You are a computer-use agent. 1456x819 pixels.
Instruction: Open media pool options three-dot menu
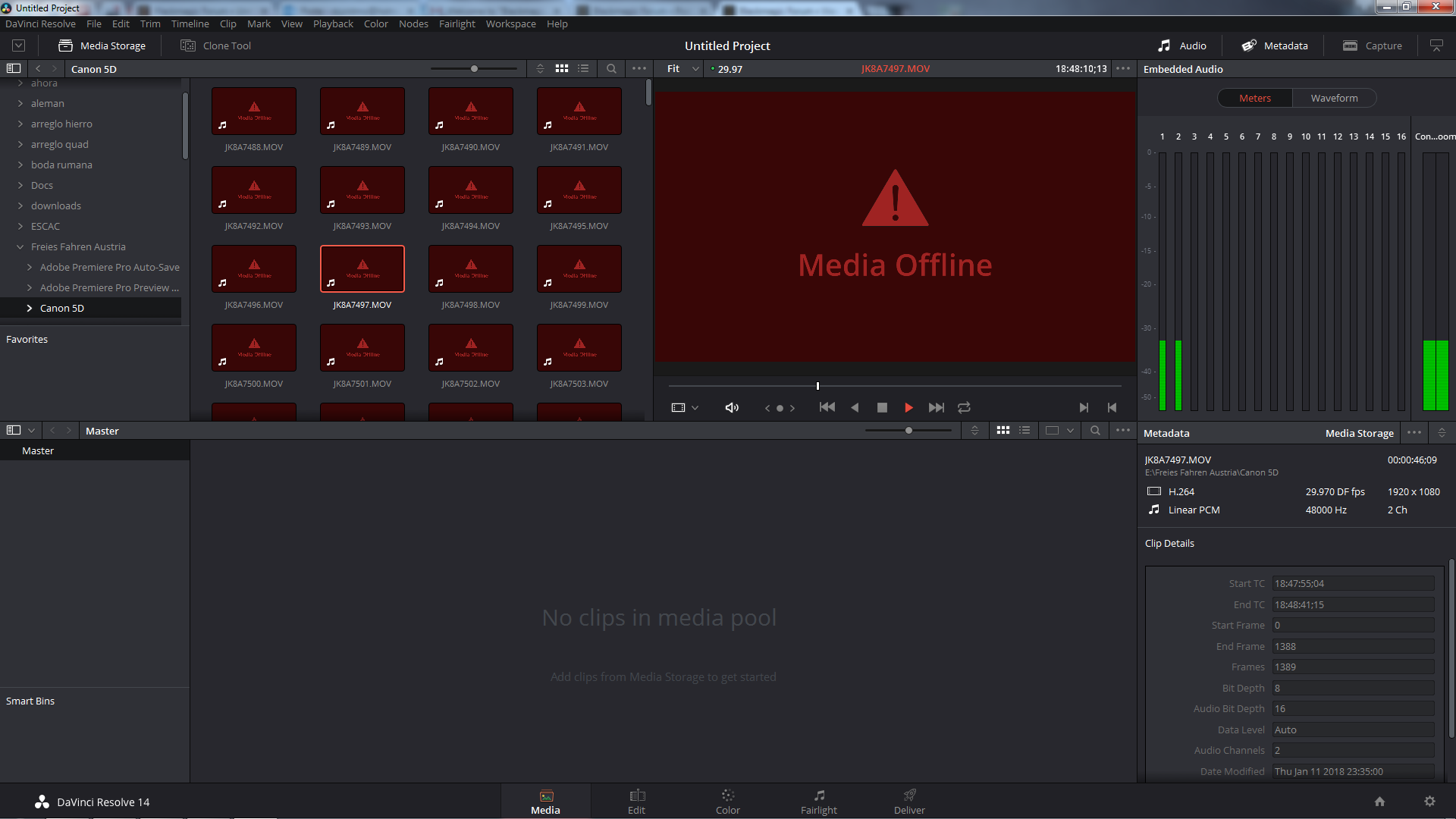click(1123, 430)
